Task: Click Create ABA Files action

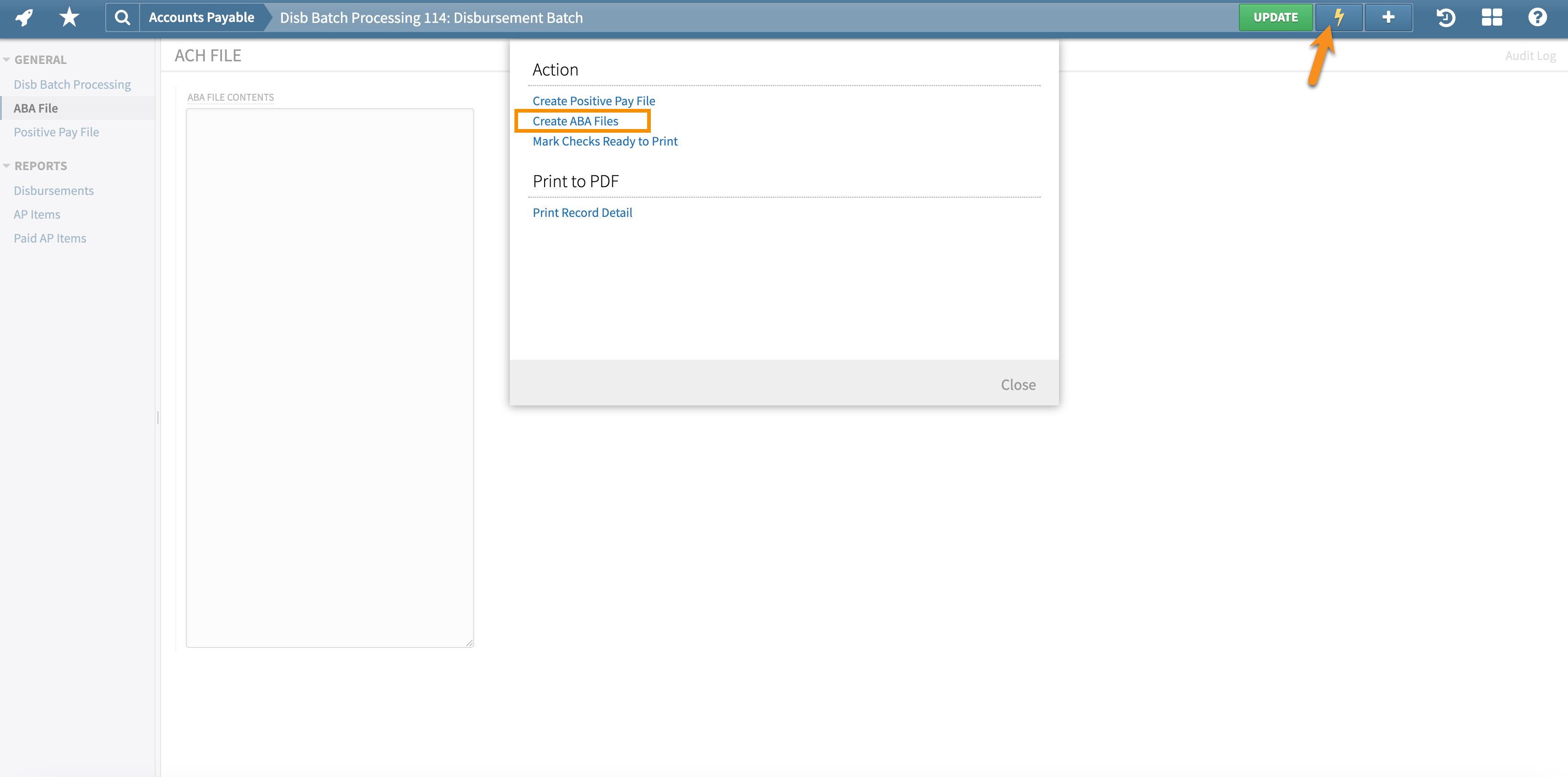Action: (x=575, y=121)
